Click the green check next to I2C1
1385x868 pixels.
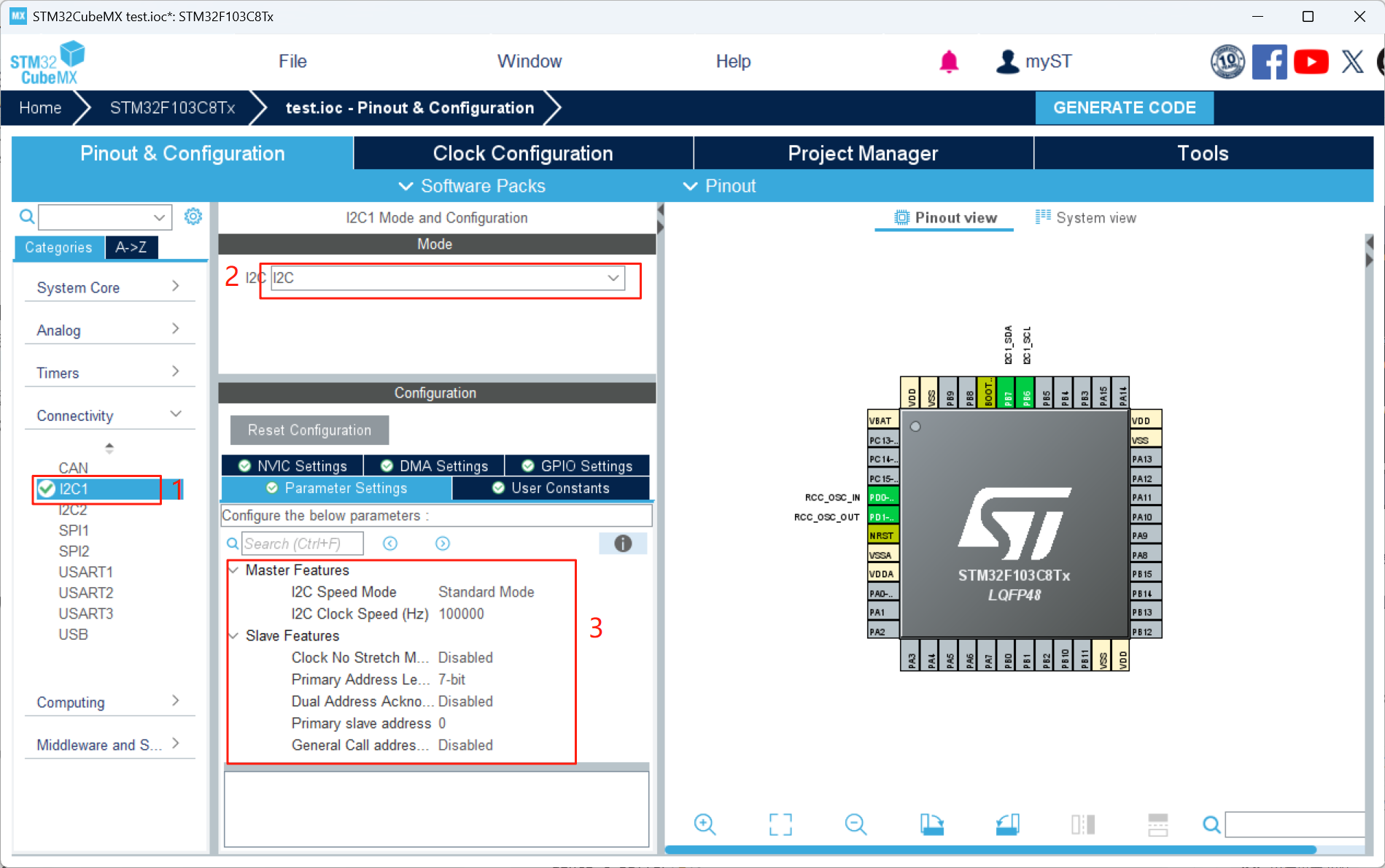point(46,489)
